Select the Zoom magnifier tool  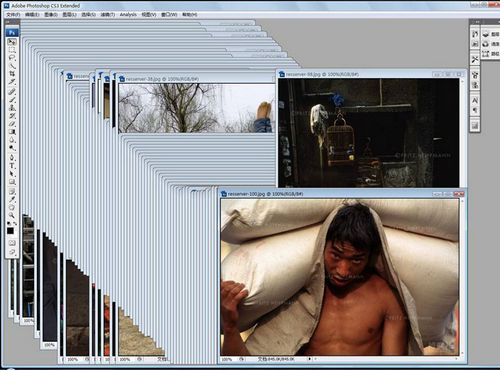click(12, 215)
